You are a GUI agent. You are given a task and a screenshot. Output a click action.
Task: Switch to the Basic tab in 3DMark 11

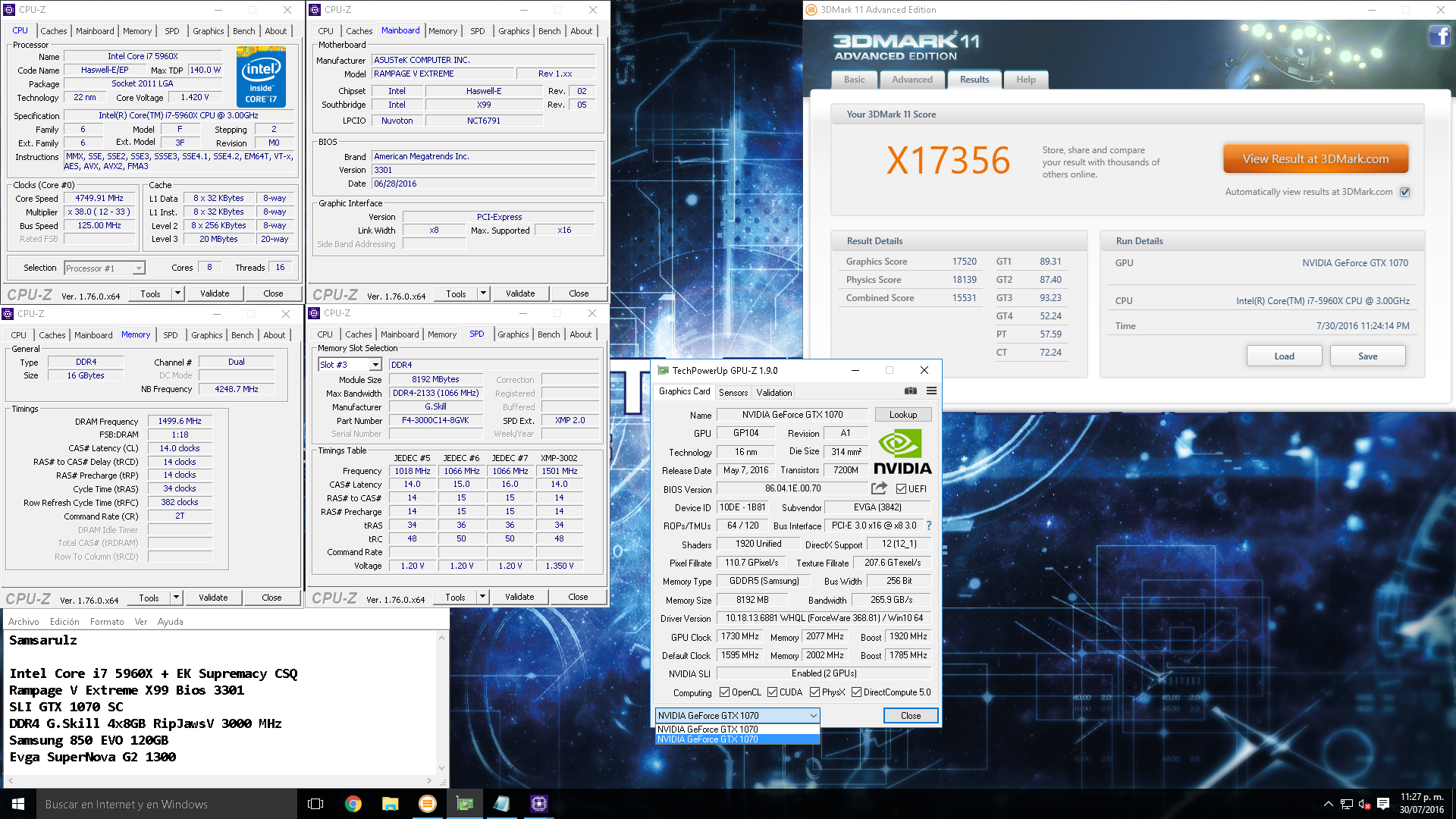tap(855, 80)
